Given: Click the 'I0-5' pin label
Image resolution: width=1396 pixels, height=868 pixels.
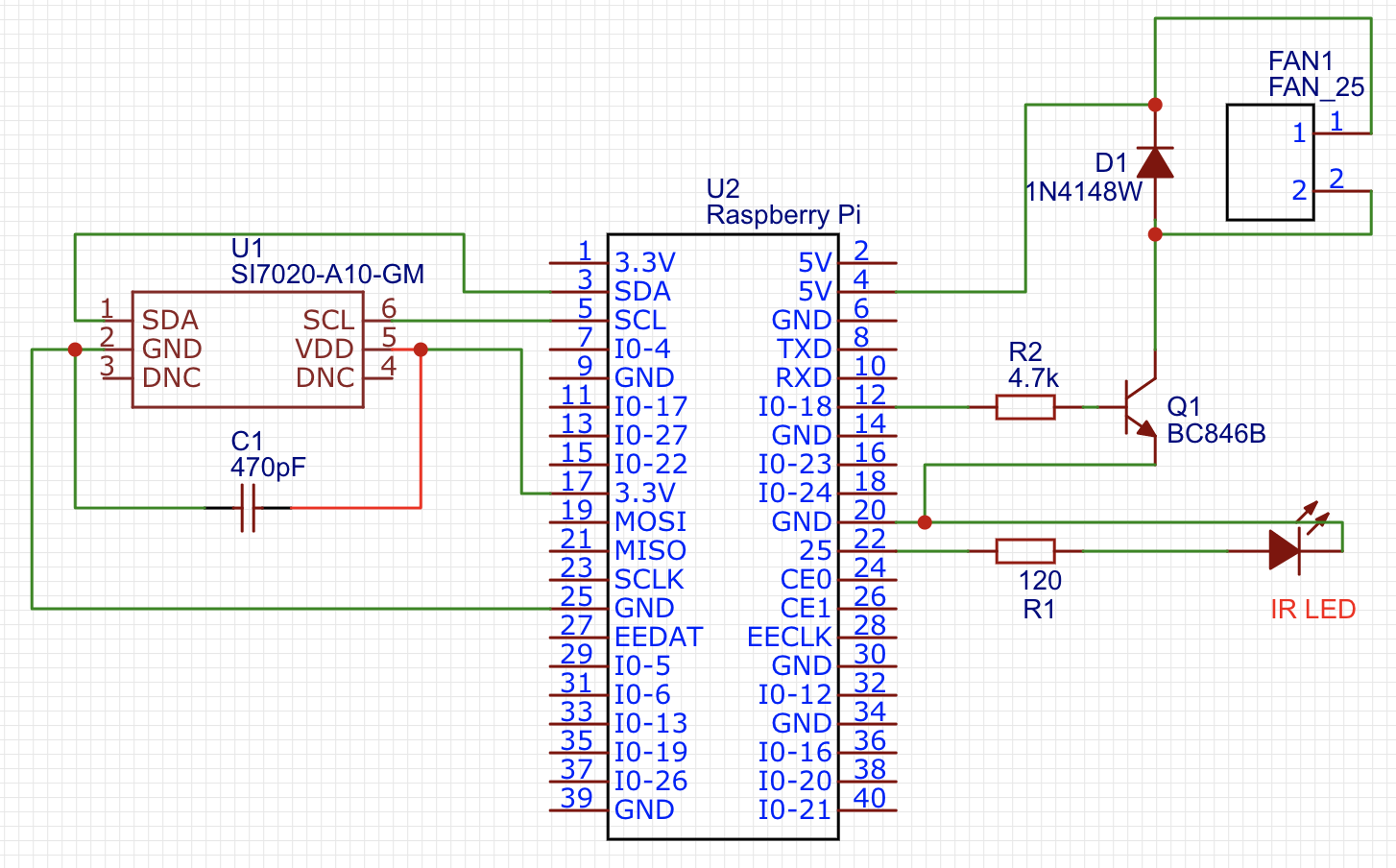Looking at the screenshot, I should 642,666.
